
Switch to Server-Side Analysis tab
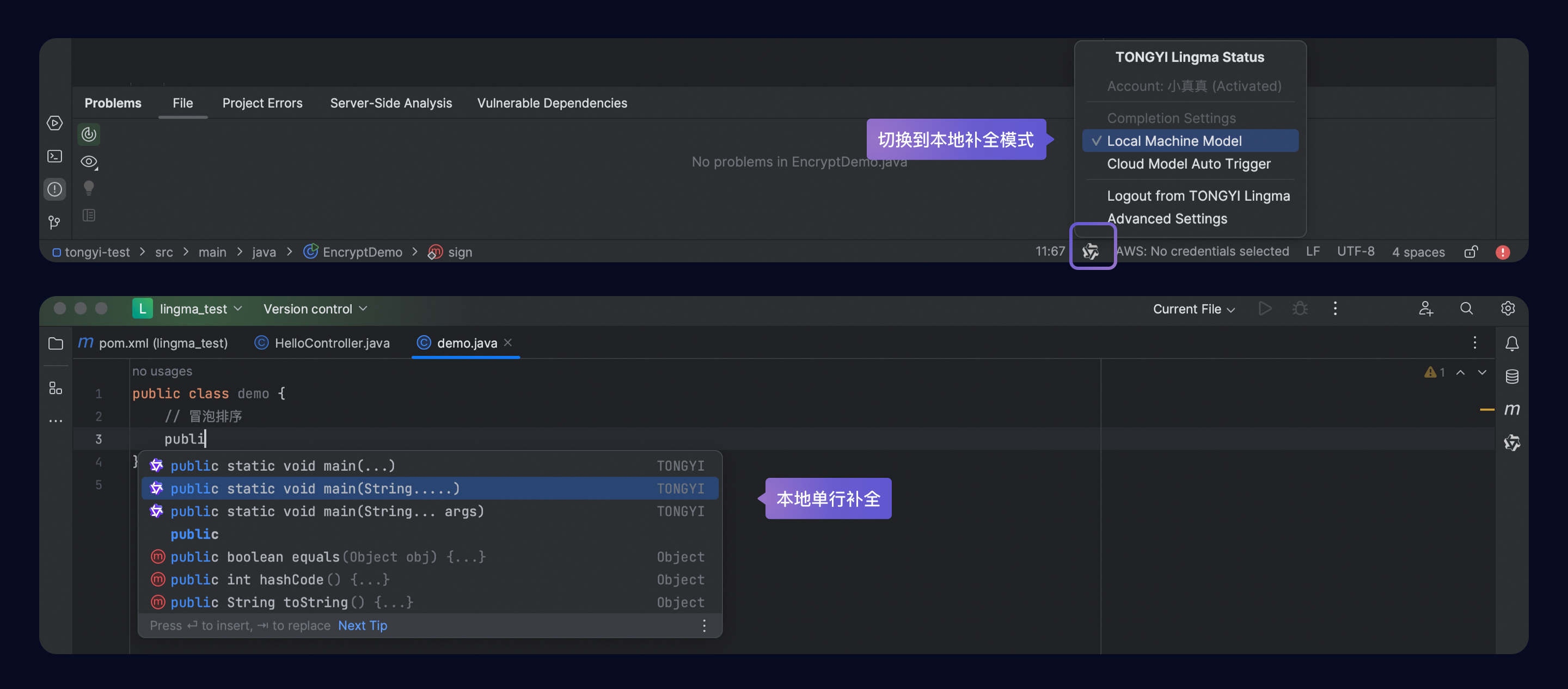click(391, 103)
